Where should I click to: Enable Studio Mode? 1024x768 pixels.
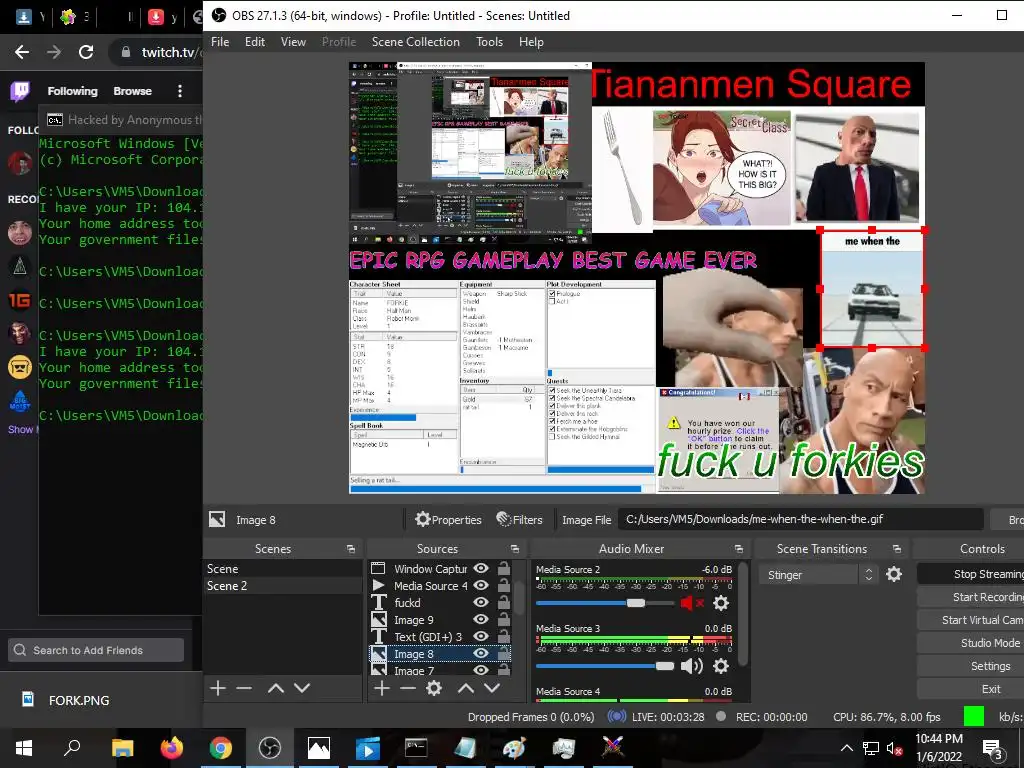coord(970,643)
